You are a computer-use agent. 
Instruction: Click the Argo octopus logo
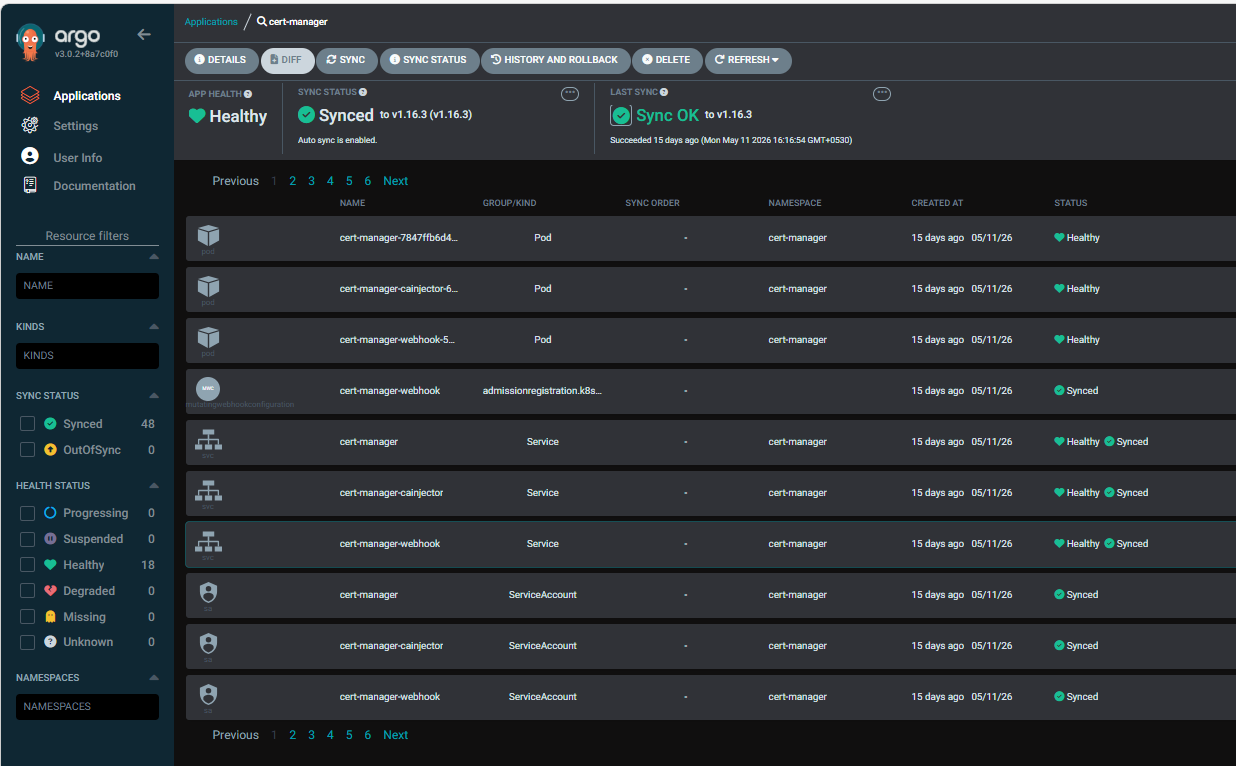[x=30, y=41]
